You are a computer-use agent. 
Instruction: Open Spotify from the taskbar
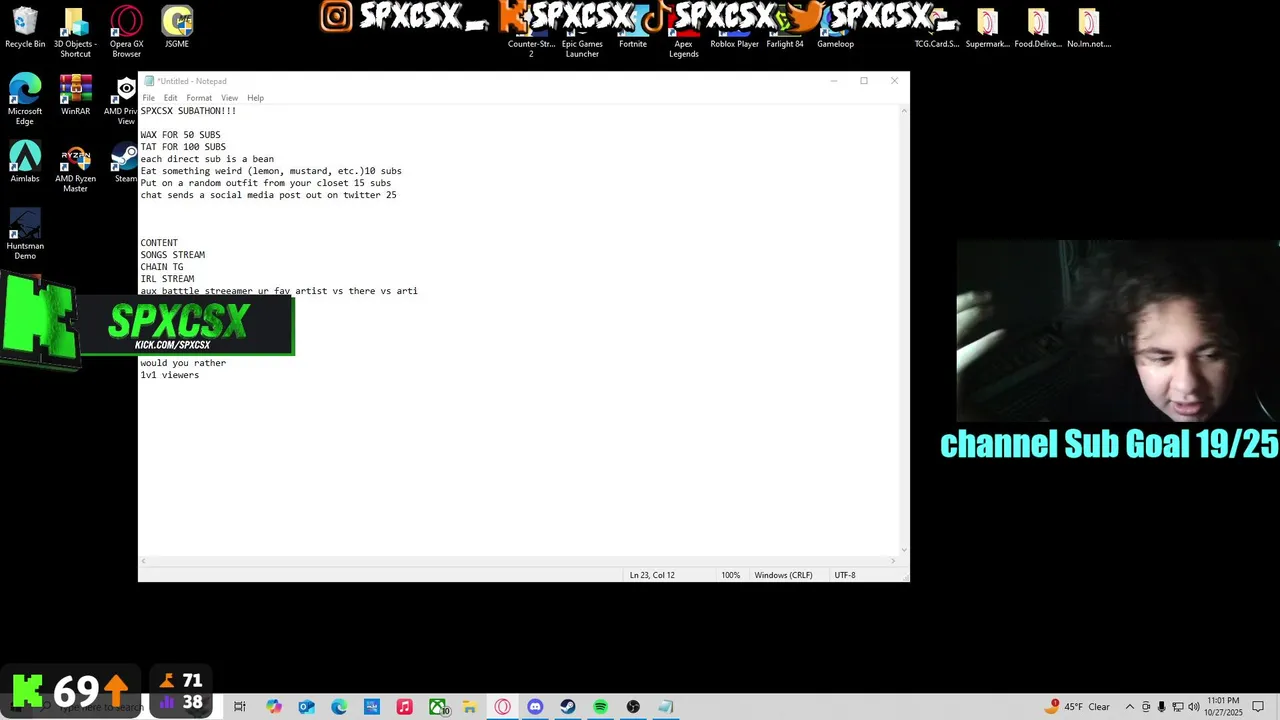coord(600,707)
